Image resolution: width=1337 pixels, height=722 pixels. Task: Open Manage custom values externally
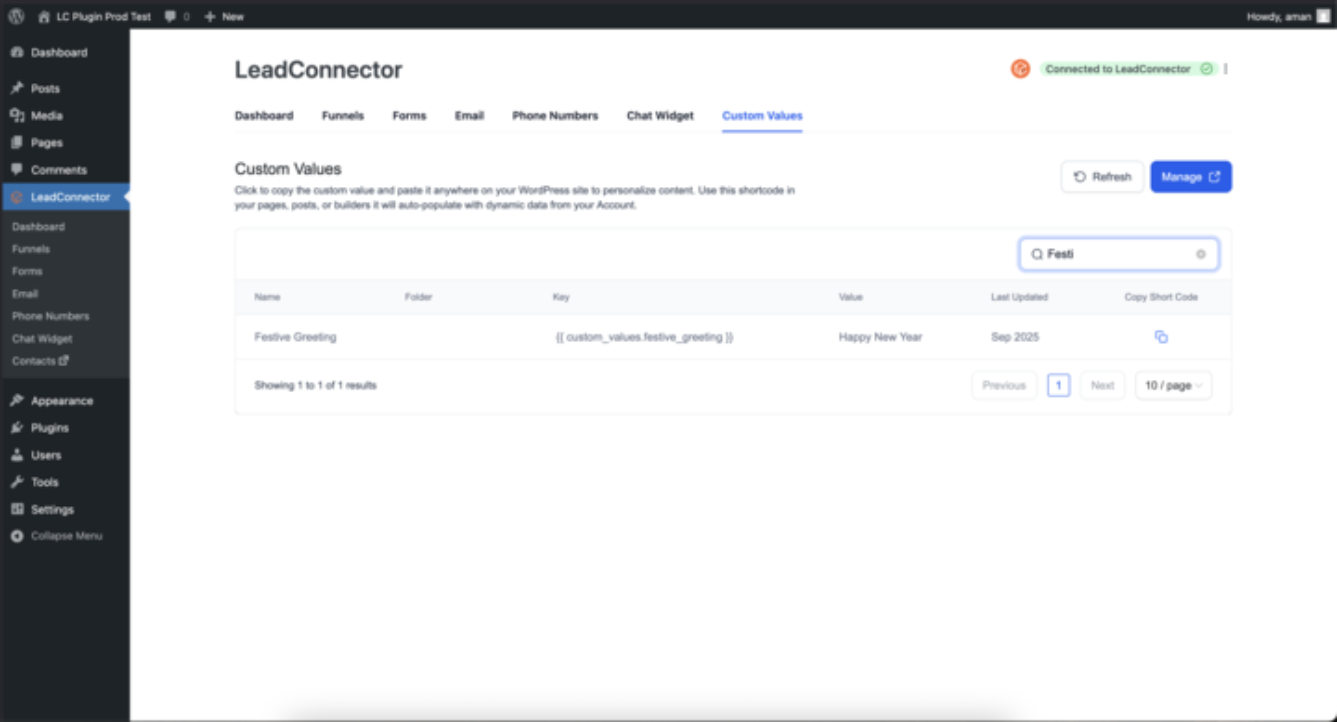point(1191,177)
